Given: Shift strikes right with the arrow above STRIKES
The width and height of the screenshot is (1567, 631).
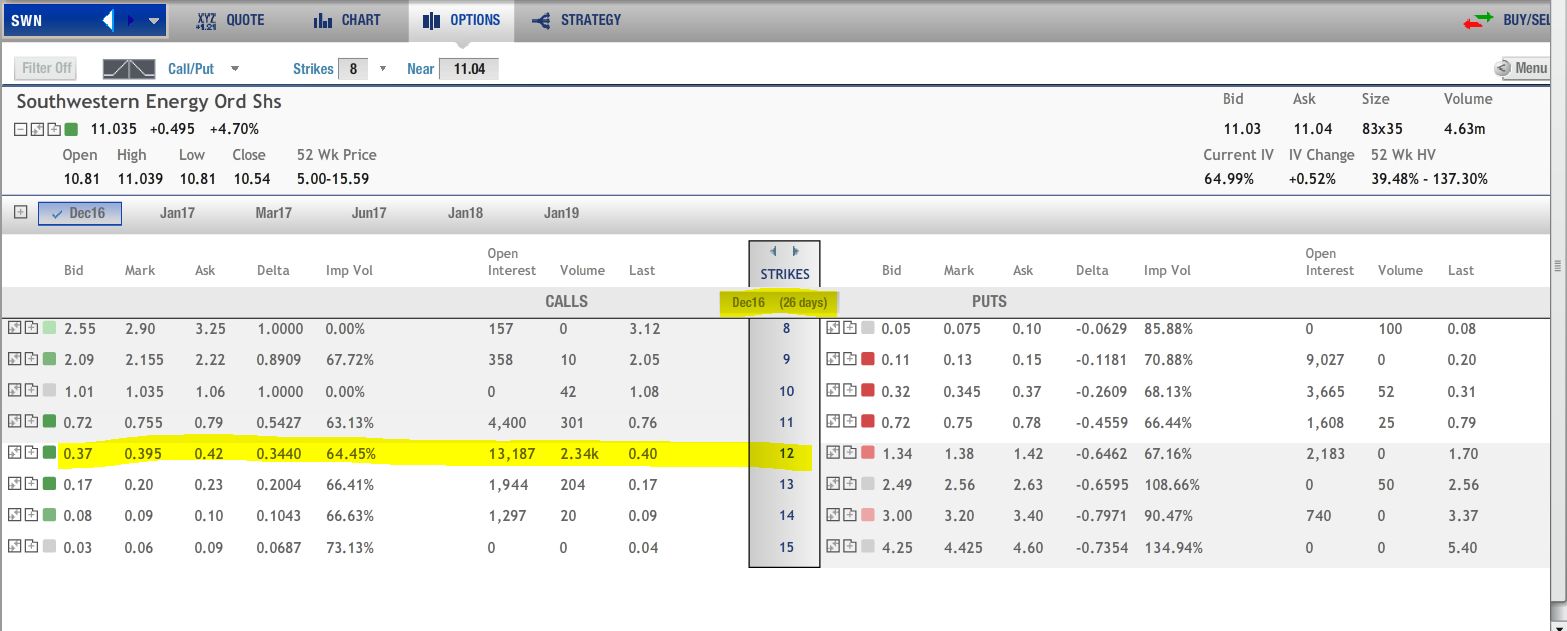Looking at the screenshot, I should [x=796, y=251].
